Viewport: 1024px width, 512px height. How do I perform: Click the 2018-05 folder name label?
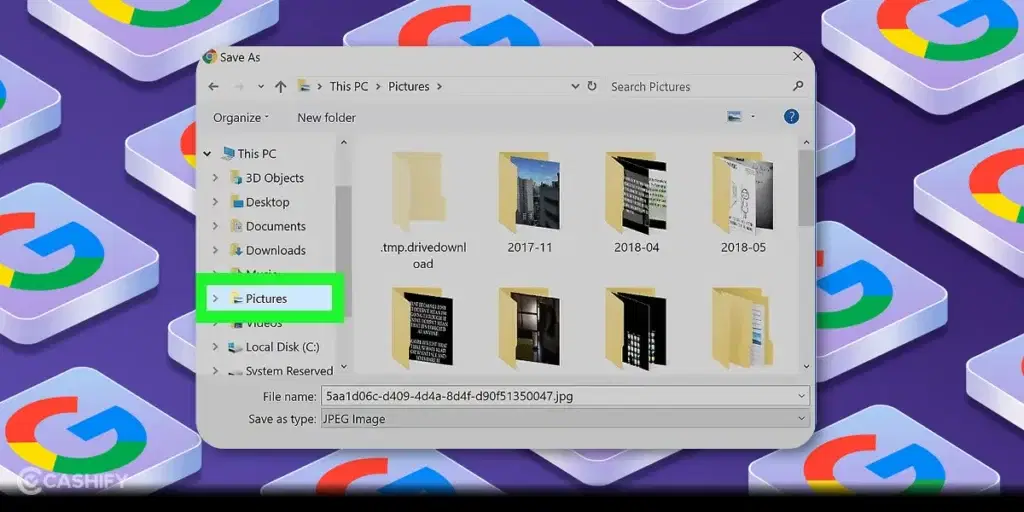(743, 248)
